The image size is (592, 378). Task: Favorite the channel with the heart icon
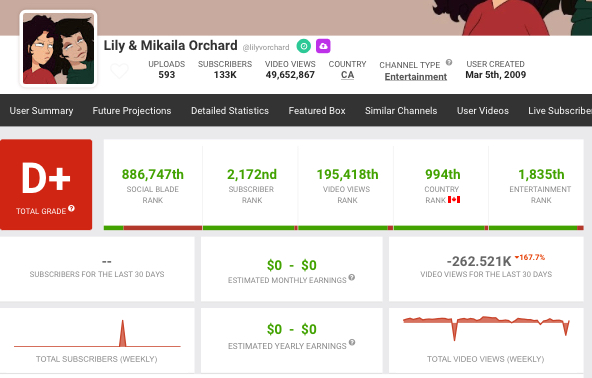pyautogui.click(x=120, y=71)
